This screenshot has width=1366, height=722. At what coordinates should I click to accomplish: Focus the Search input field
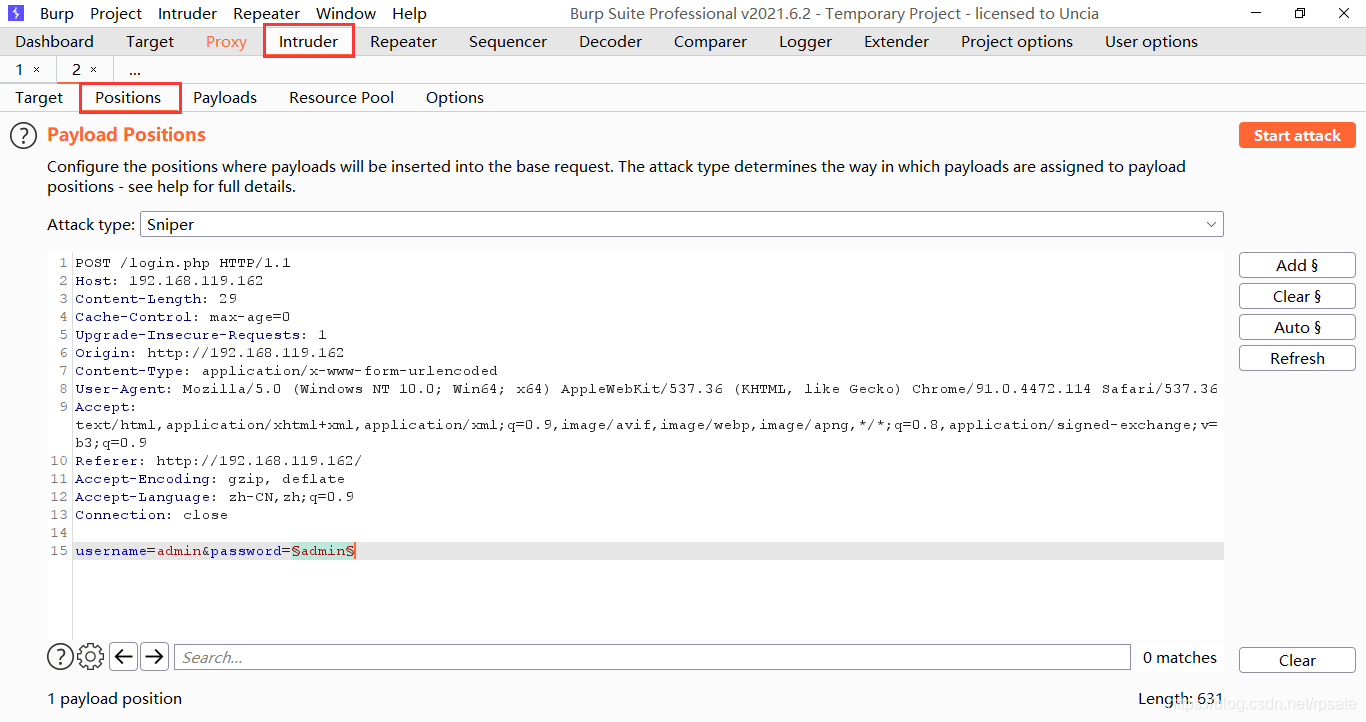click(x=652, y=657)
